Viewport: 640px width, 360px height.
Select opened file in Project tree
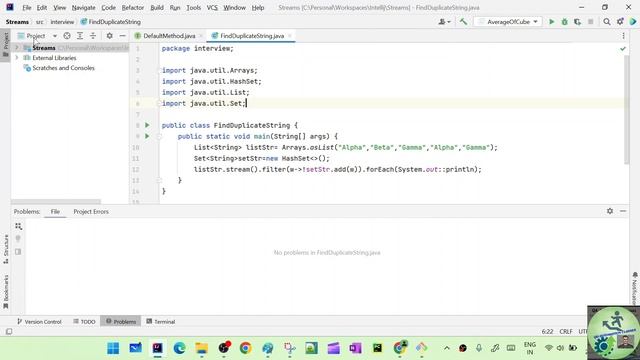(67, 36)
